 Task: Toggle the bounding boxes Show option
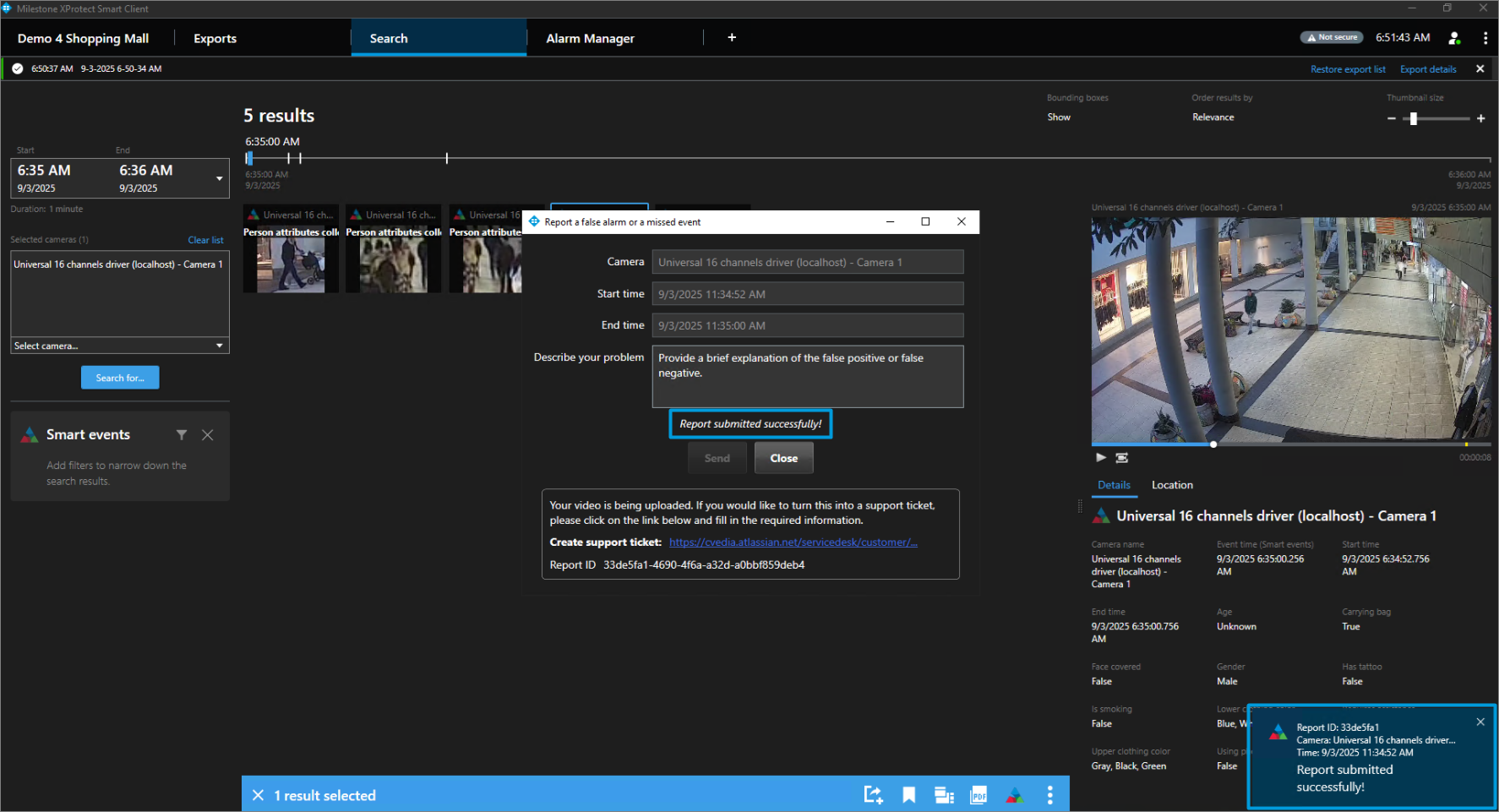coord(1059,117)
